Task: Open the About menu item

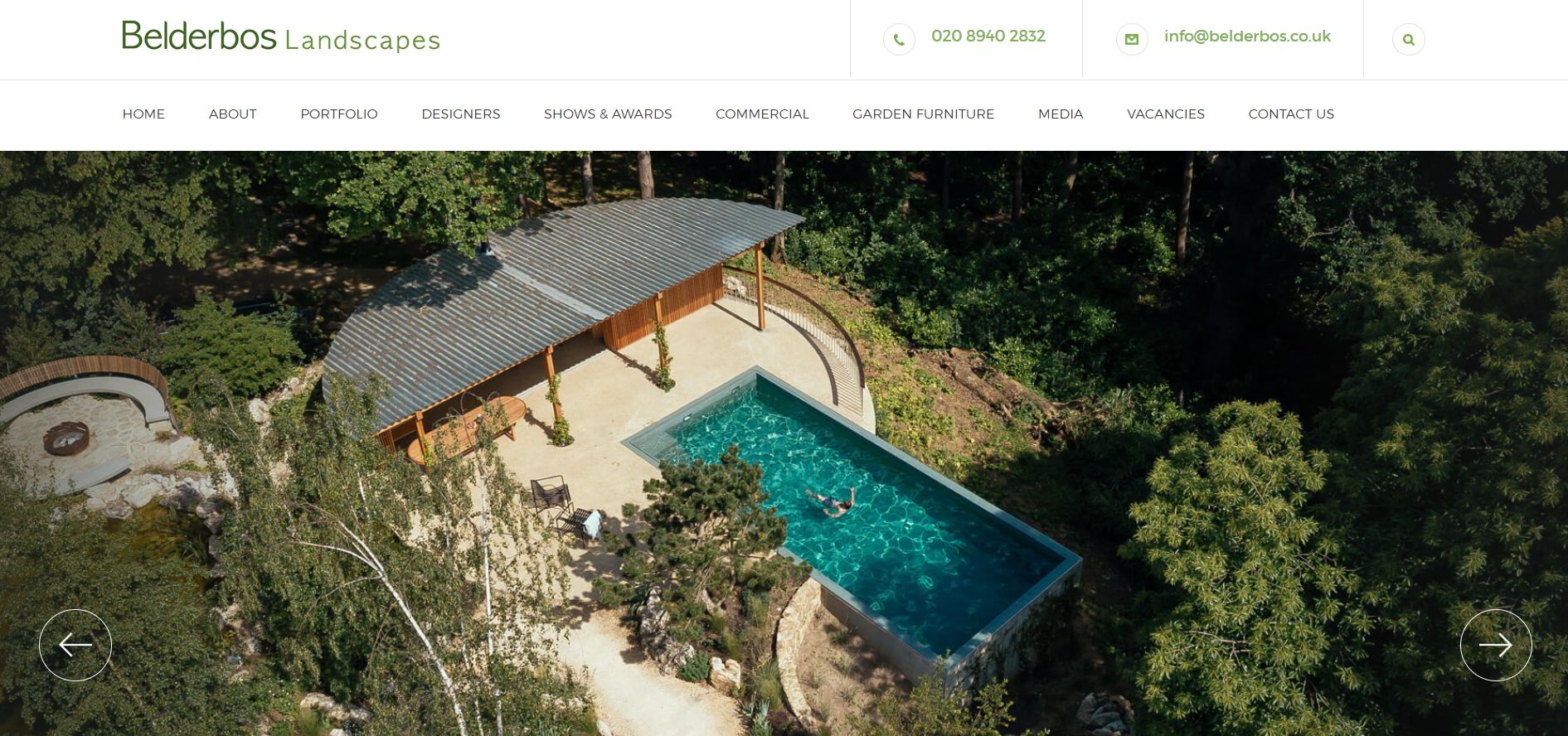Action: pyautogui.click(x=233, y=114)
